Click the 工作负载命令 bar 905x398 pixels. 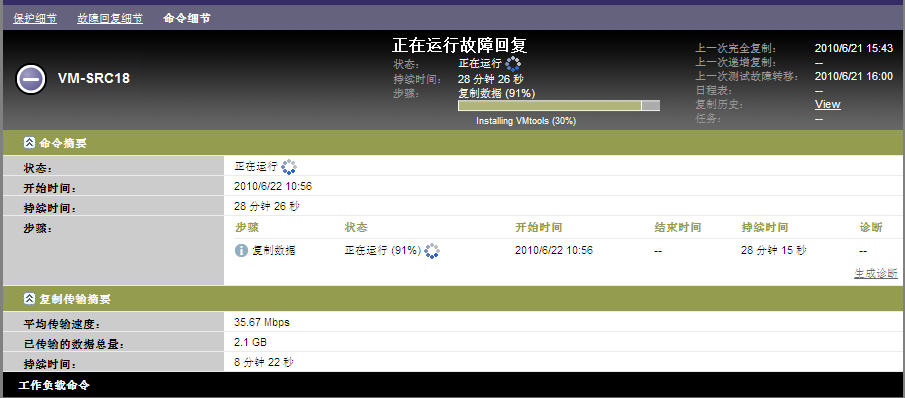pyautogui.click(x=452, y=385)
